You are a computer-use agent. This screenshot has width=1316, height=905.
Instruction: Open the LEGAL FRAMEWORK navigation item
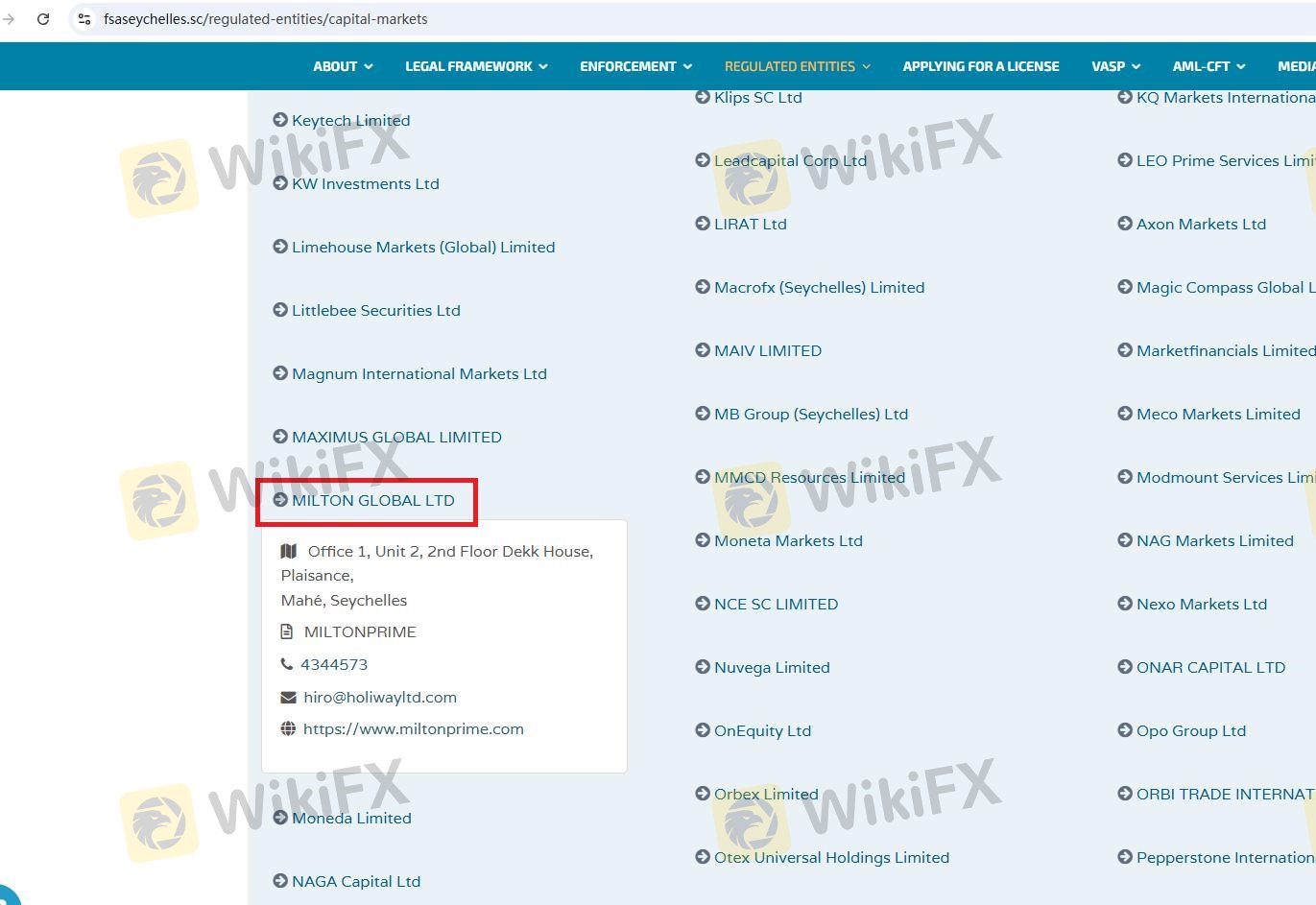pos(468,66)
